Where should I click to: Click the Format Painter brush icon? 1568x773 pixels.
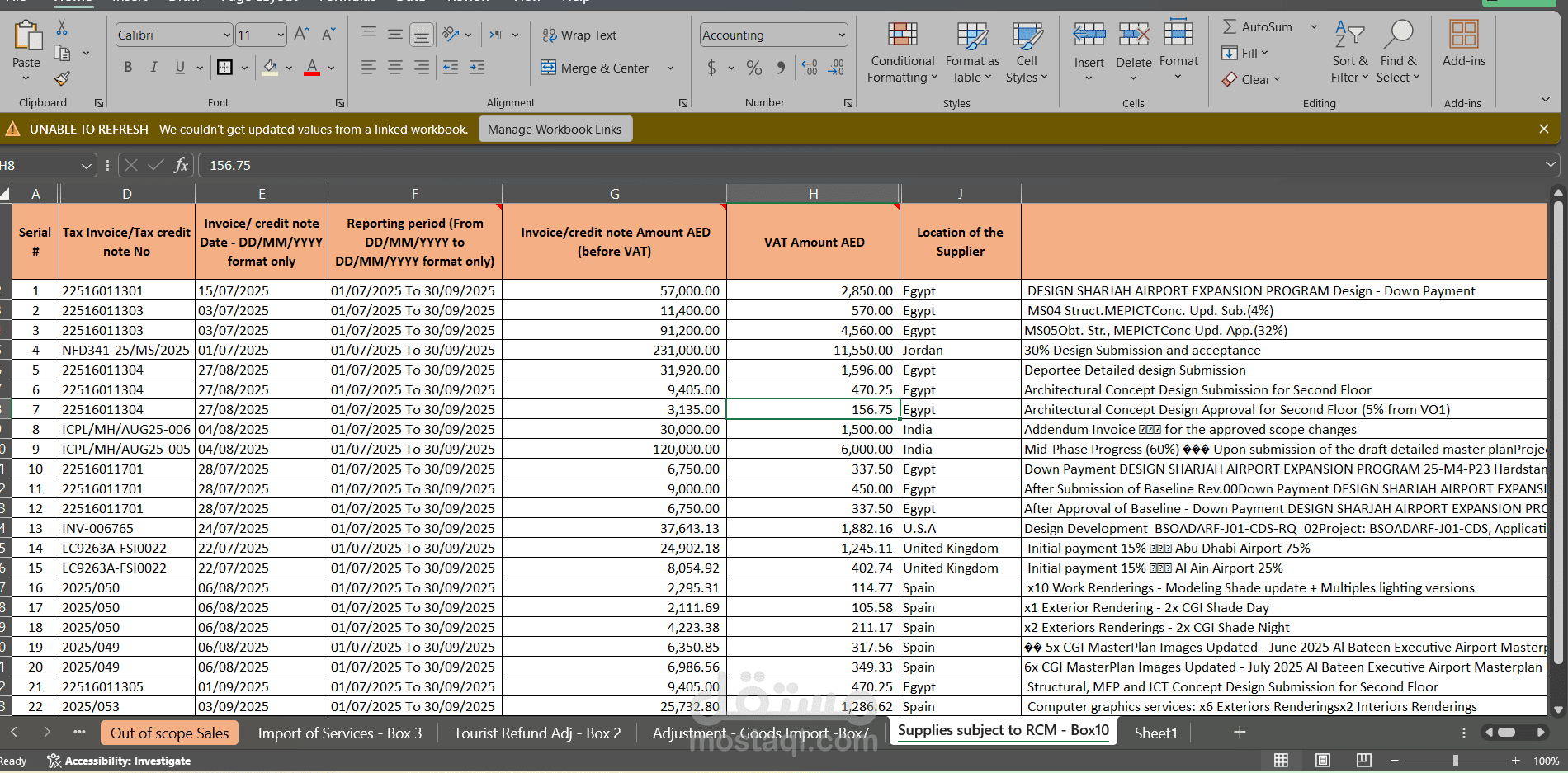tap(62, 79)
